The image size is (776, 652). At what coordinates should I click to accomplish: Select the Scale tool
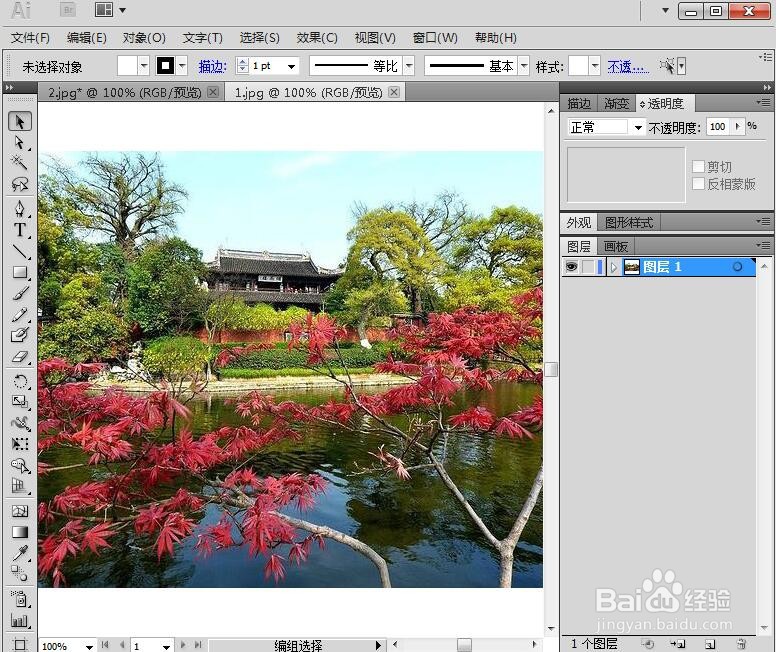click(x=20, y=402)
